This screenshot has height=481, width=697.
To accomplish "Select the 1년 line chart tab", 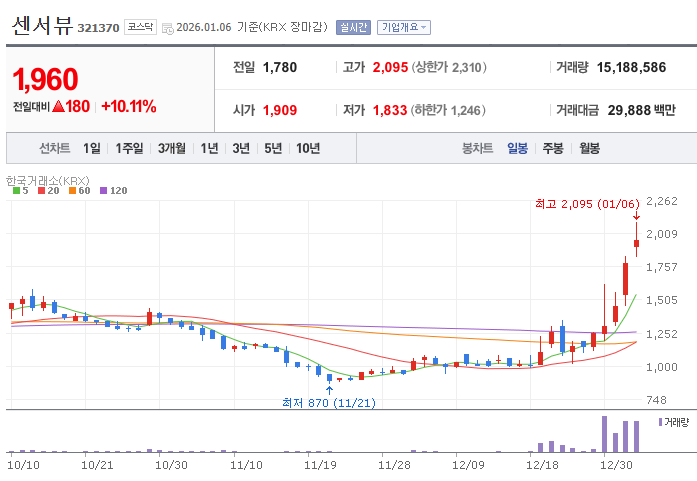I will click(209, 148).
